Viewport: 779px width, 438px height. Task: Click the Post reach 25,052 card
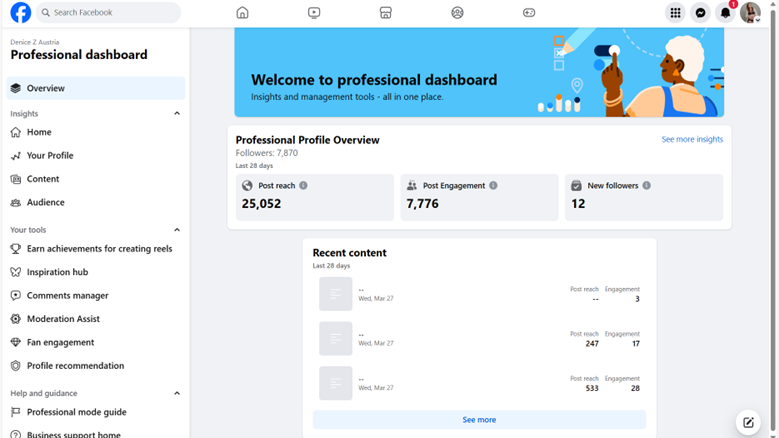pos(314,197)
